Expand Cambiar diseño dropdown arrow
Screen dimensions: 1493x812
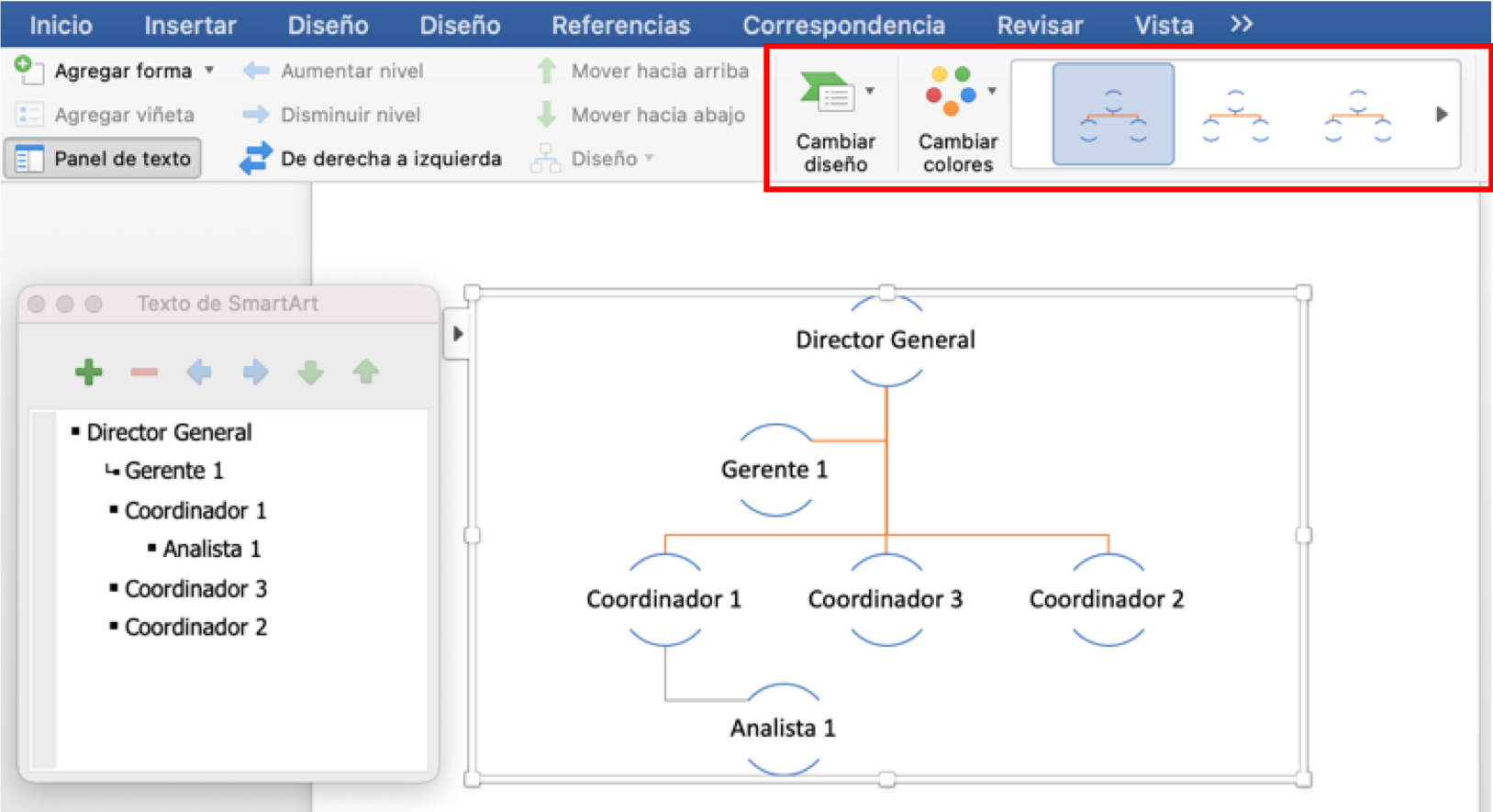point(870,91)
